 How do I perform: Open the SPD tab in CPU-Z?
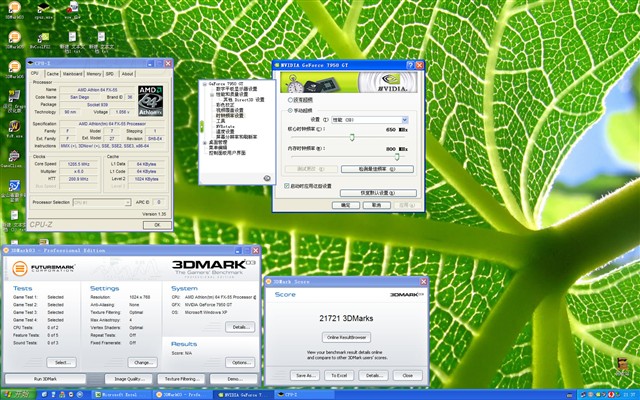(x=110, y=74)
